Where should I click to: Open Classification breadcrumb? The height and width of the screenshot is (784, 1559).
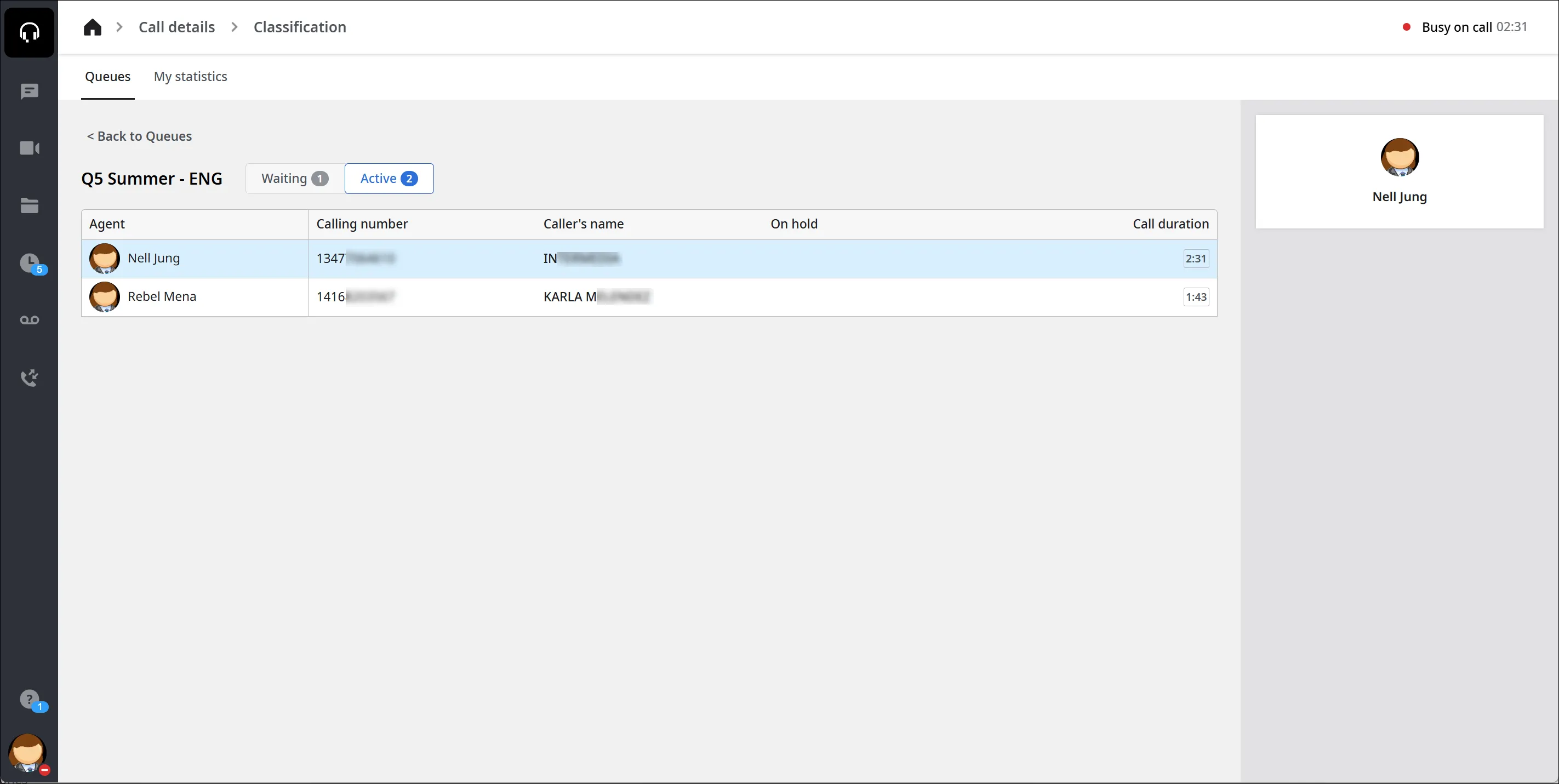(x=300, y=27)
